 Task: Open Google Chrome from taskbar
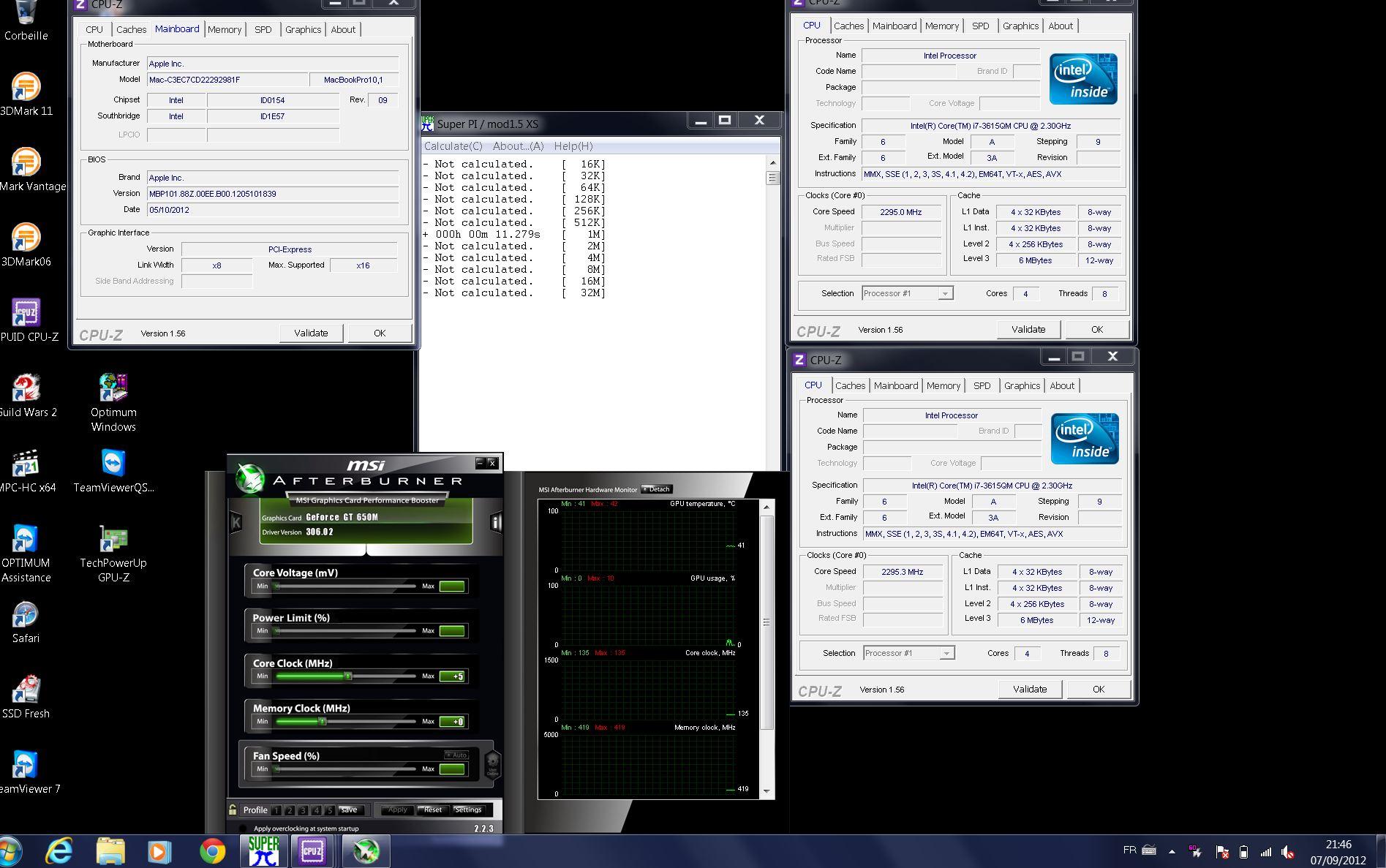tap(212, 851)
